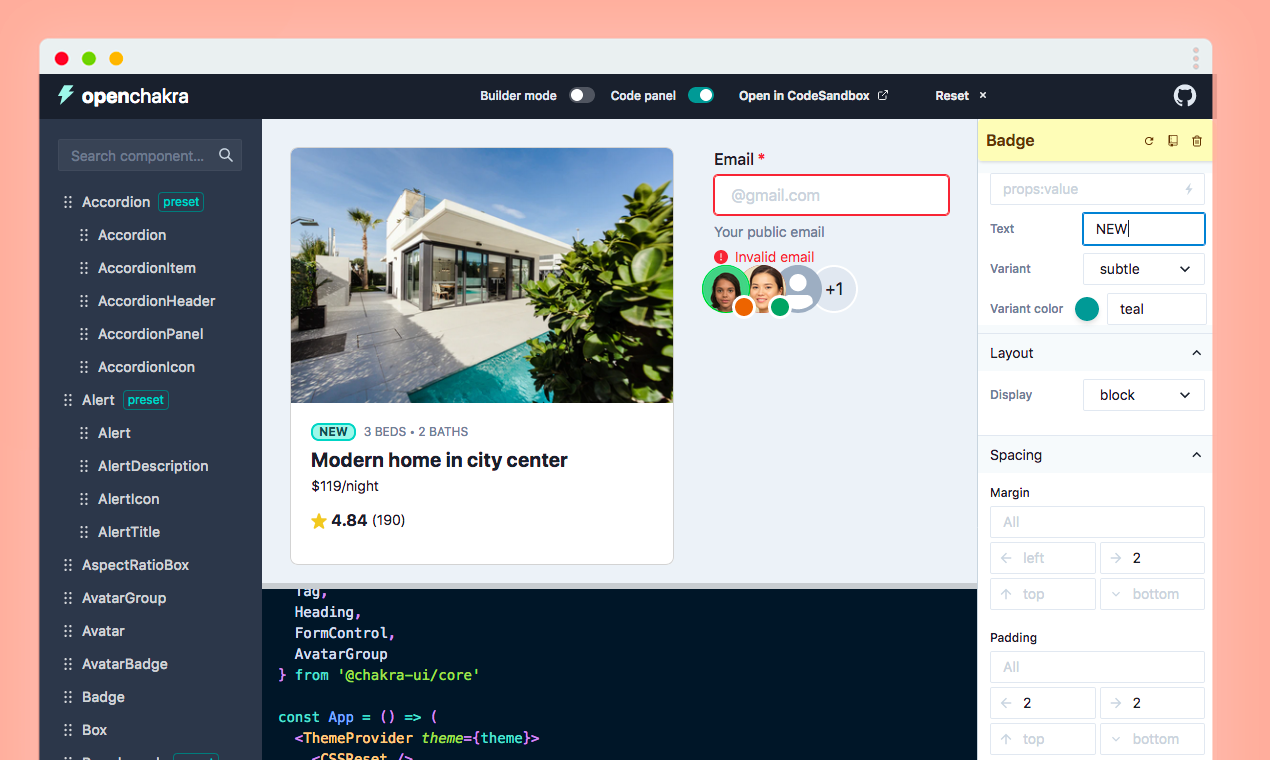The height and width of the screenshot is (760, 1270).
Task: Collapse the Spacing section
Action: (x=1196, y=454)
